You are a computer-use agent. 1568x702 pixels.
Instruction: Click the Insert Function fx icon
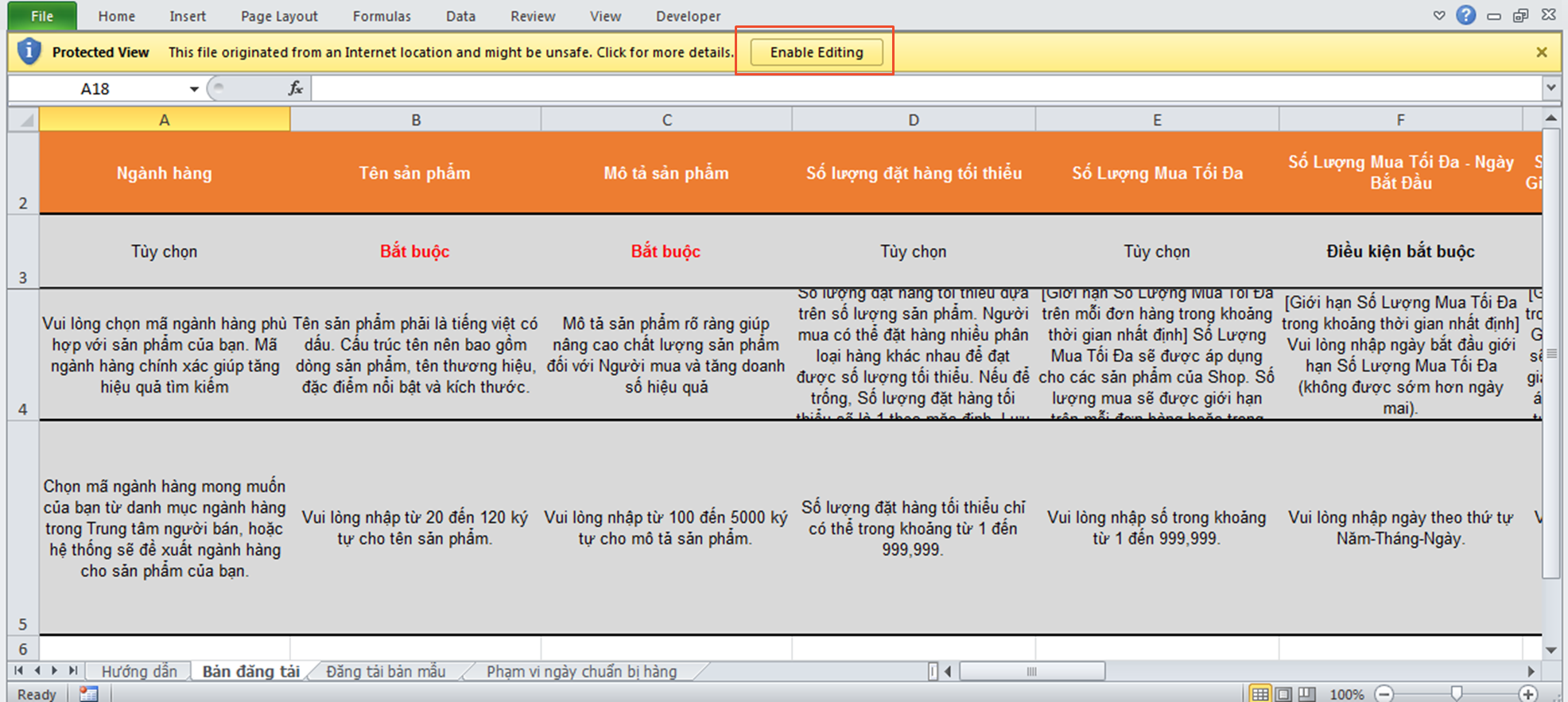pos(295,88)
